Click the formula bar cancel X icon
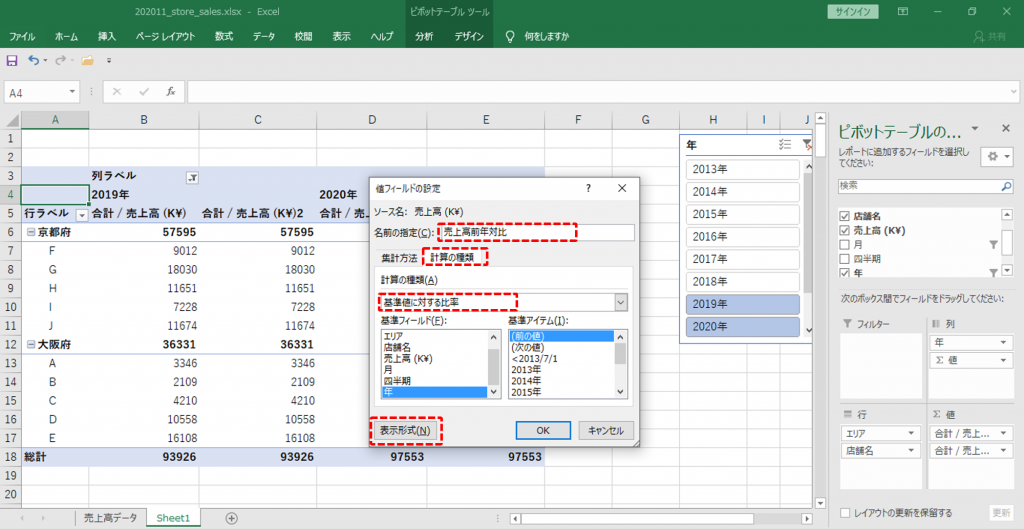This screenshot has height=529, width=1024. pos(117,92)
